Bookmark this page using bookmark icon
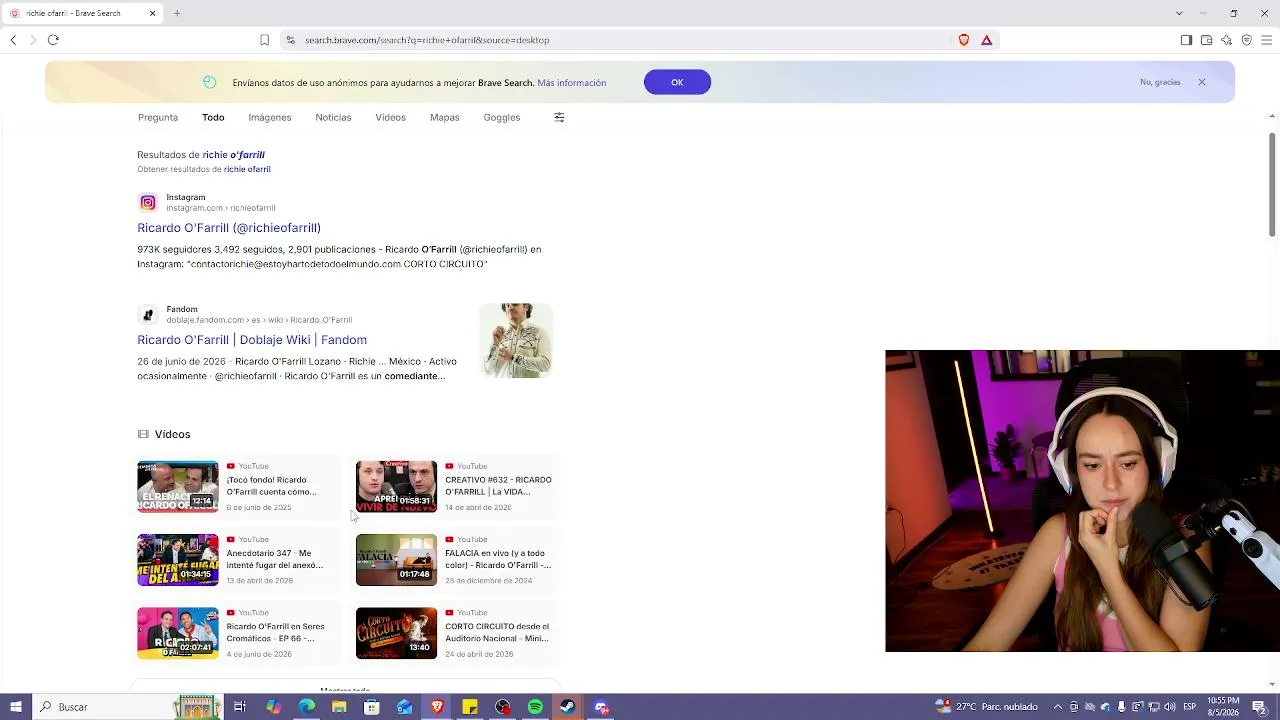 tap(264, 40)
